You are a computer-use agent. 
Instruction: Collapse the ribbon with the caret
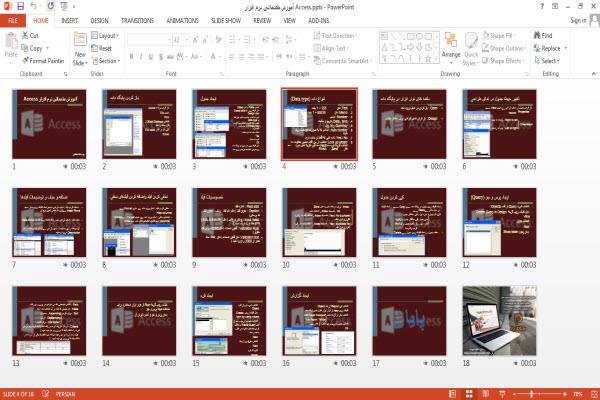(593, 73)
